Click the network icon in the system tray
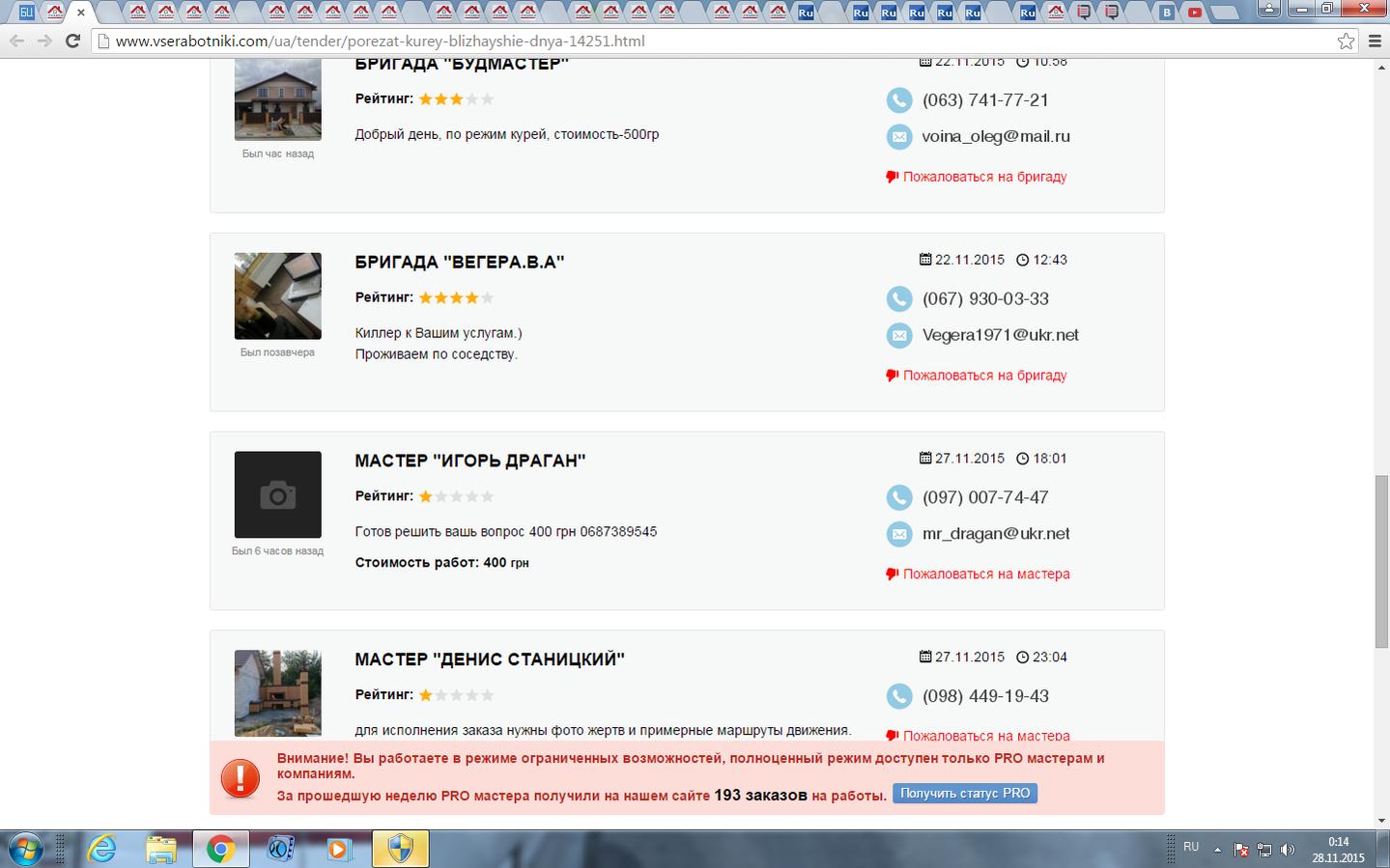The height and width of the screenshot is (868, 1390). coord(1263,851)
